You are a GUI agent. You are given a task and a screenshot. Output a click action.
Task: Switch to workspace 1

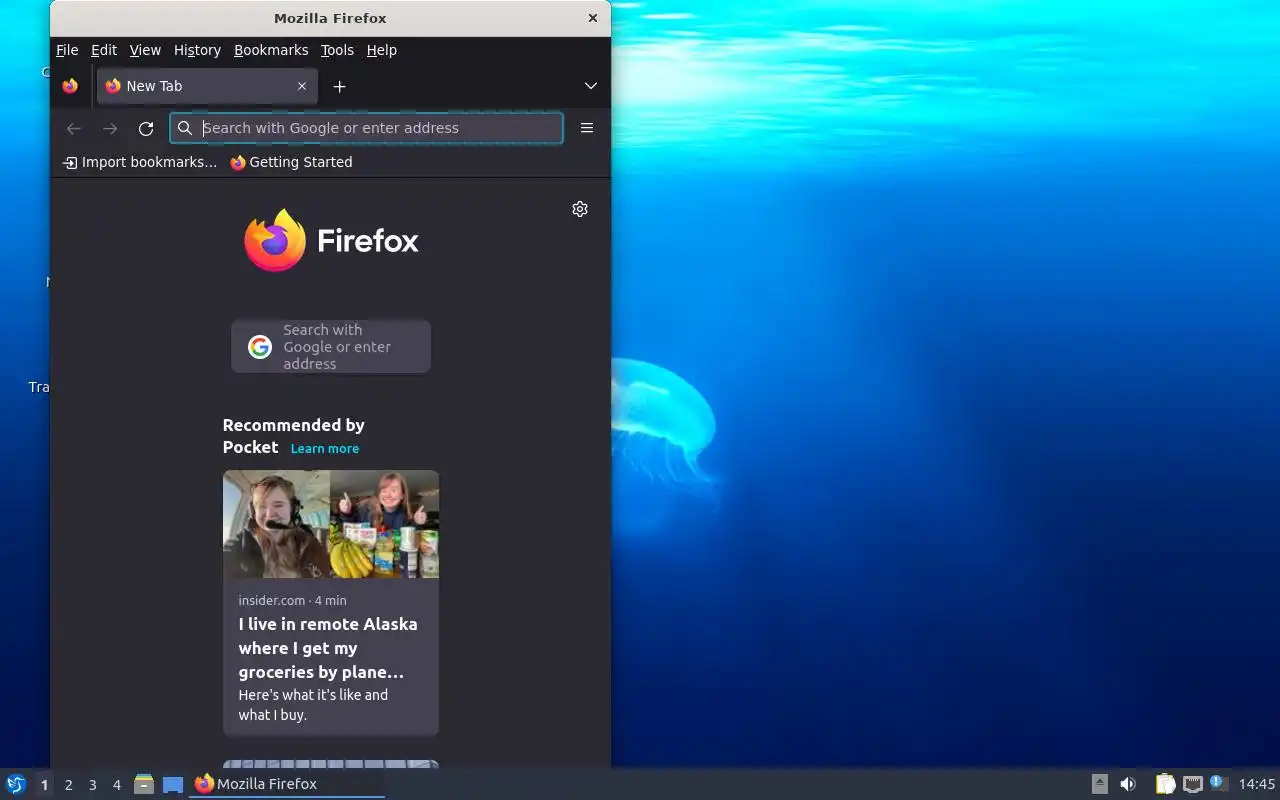tap(44, 785)
